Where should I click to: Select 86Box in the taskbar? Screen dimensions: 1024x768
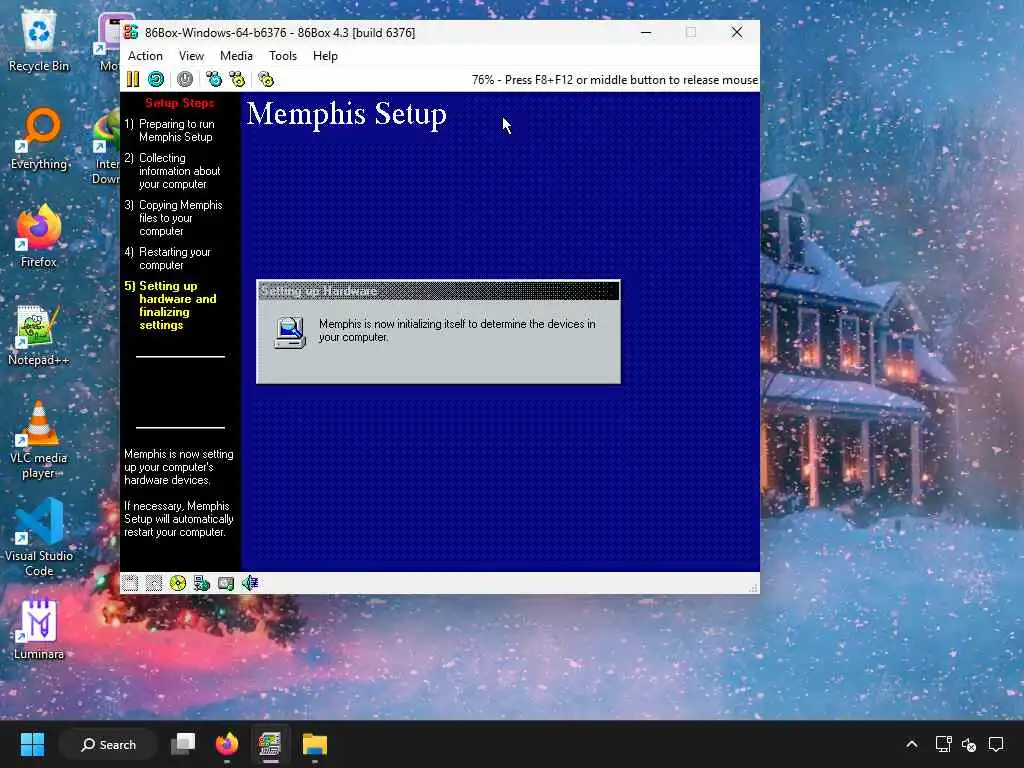[270, 744]
